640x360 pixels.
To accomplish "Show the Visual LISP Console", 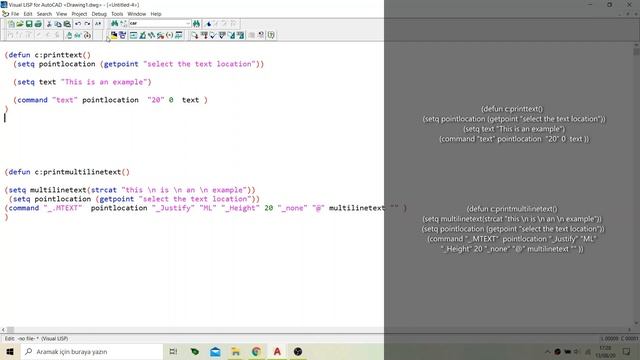I will pos(133,35).
